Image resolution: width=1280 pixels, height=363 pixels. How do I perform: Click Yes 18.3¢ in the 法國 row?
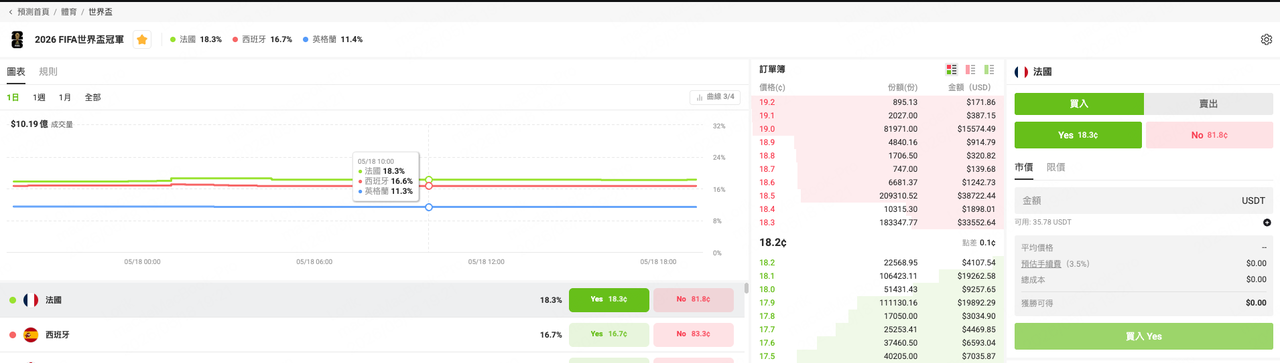(609, 299)
